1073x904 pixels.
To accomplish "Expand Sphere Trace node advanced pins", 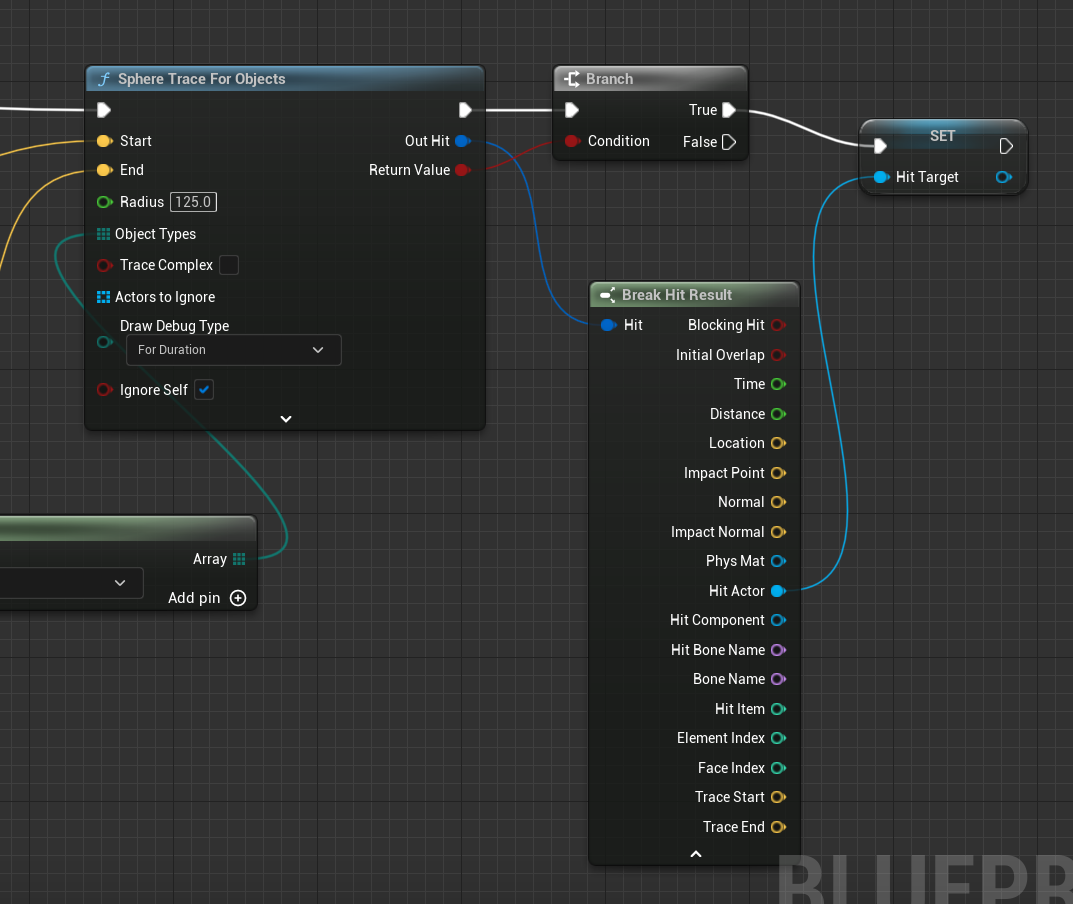I will coord(286,419).
